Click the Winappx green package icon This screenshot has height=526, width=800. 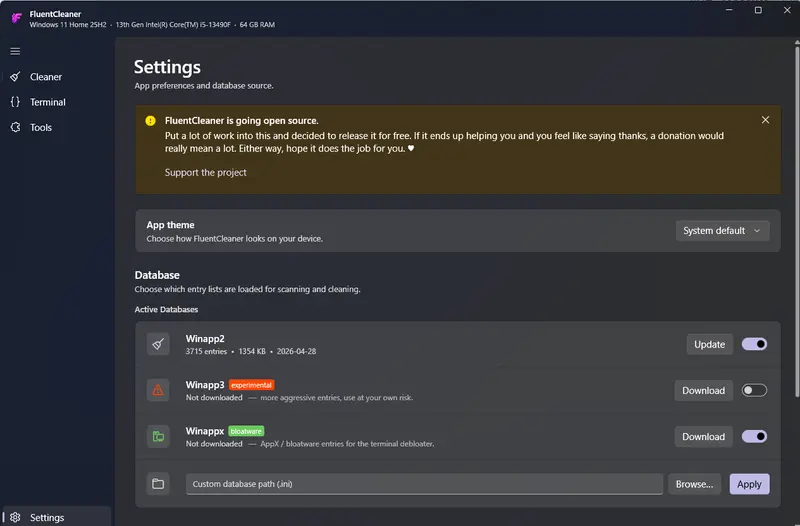pos(158,437)
